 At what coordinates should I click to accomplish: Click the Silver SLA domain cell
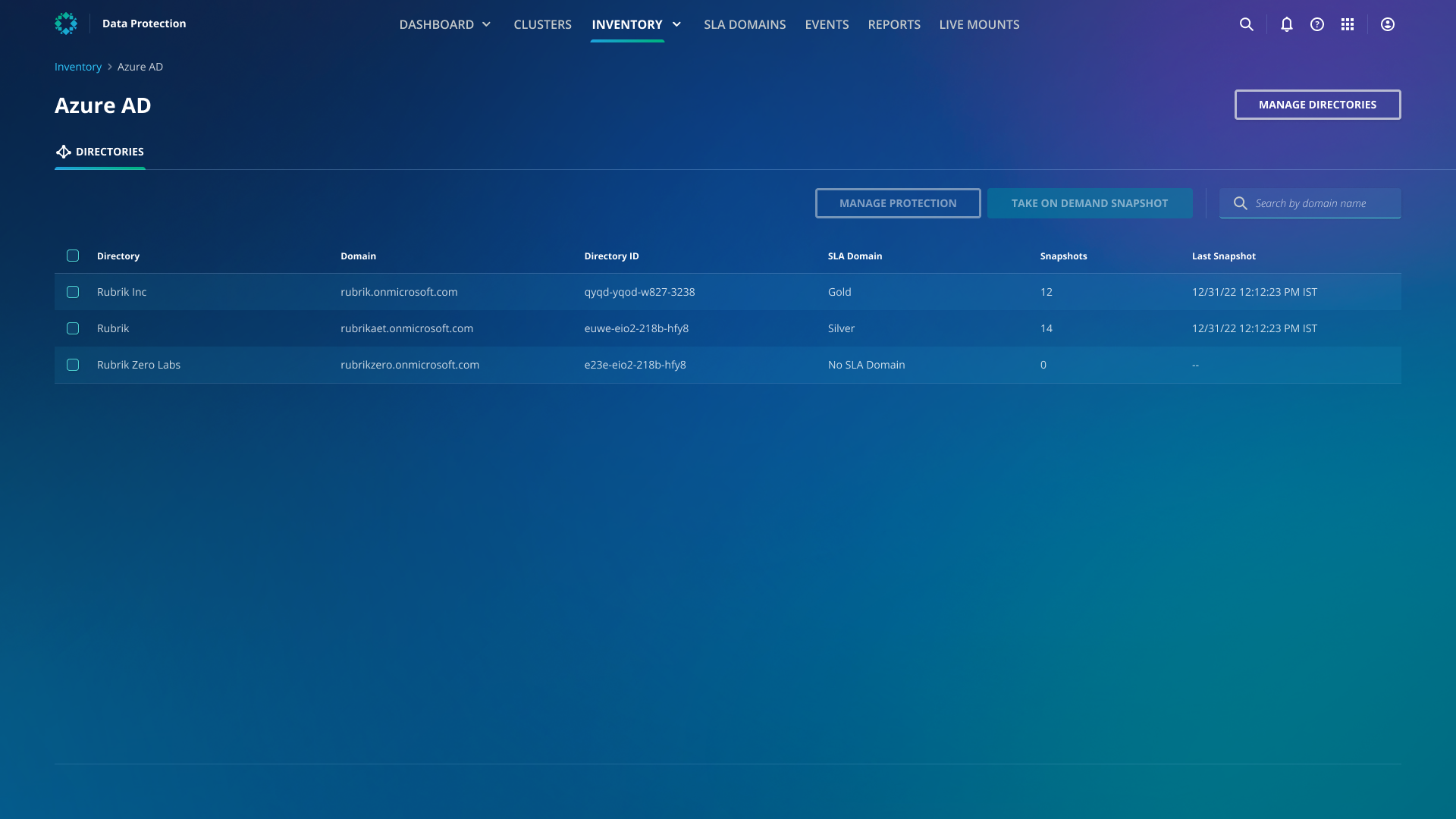click(x=841, y=328)
